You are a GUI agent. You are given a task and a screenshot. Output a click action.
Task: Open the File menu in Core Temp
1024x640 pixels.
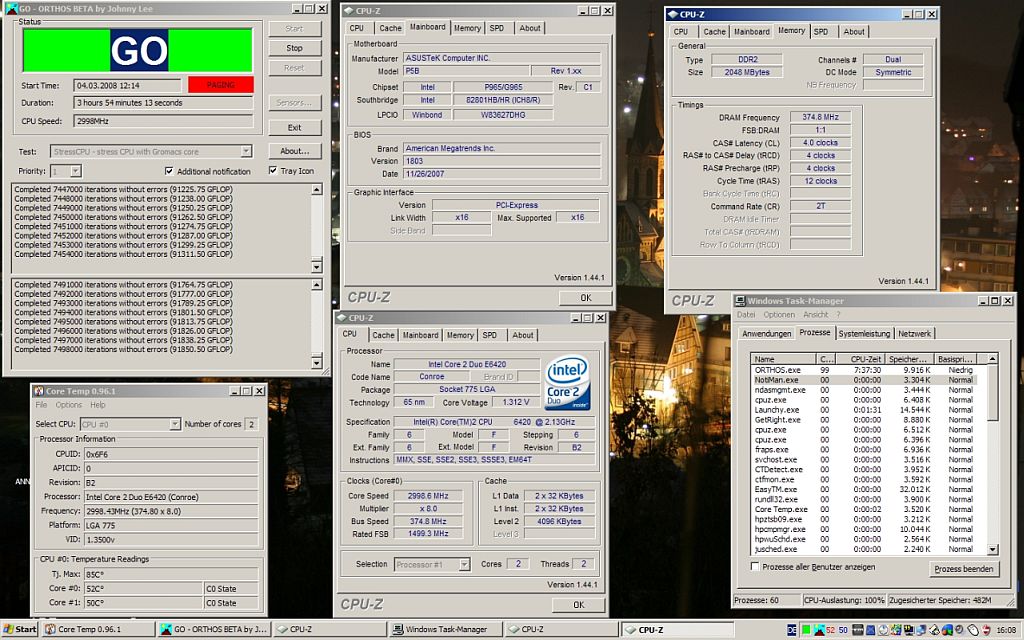[x=42, y=405]
